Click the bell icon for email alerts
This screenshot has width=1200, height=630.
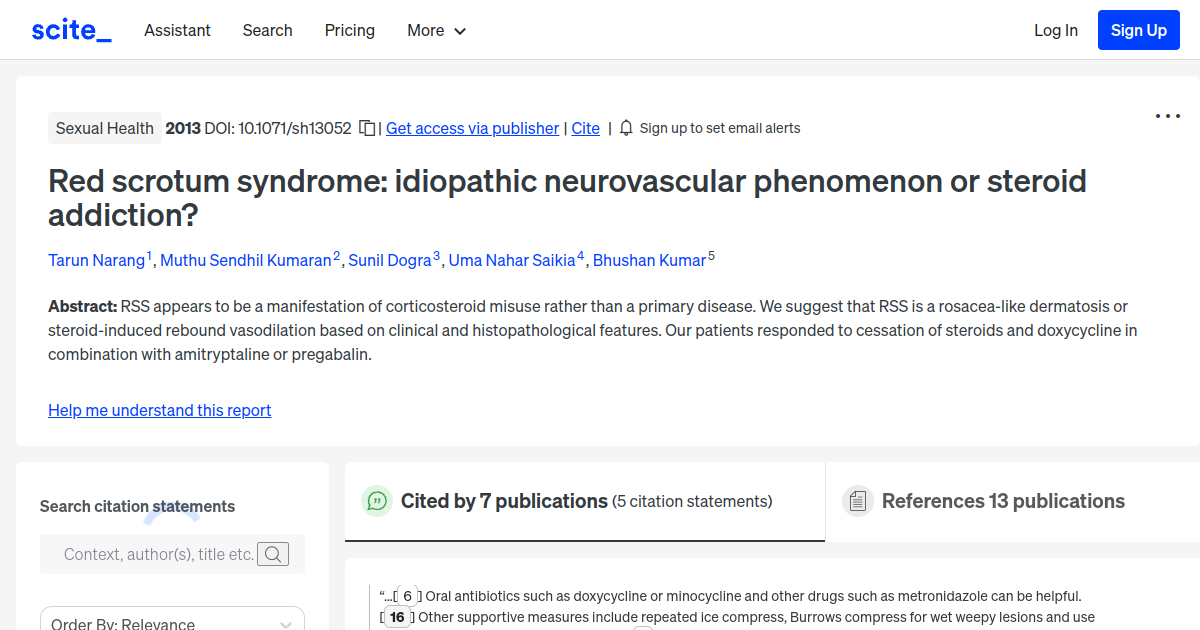[x=625, y=128]
